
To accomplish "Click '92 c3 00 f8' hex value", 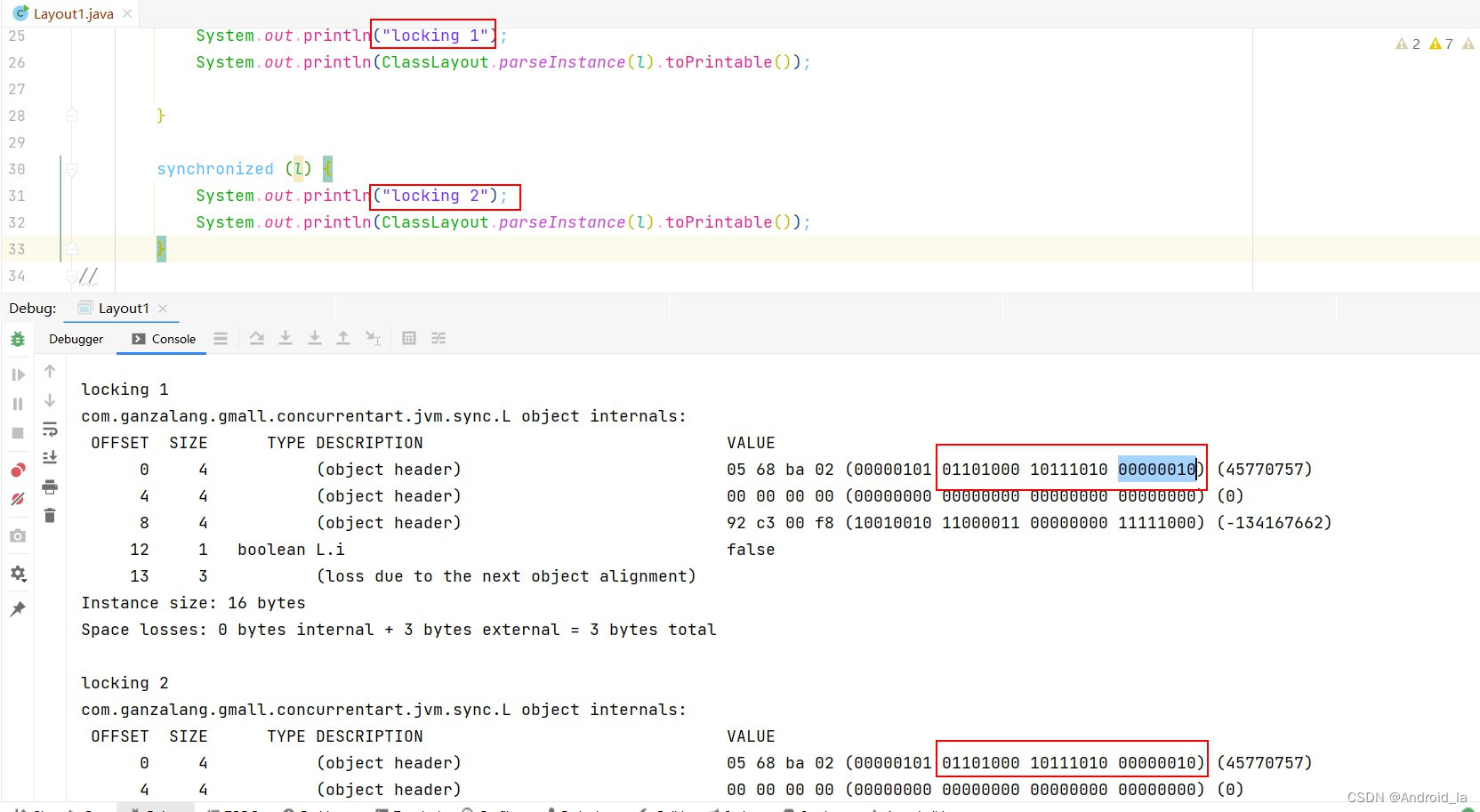I will (x=780, y=523).
